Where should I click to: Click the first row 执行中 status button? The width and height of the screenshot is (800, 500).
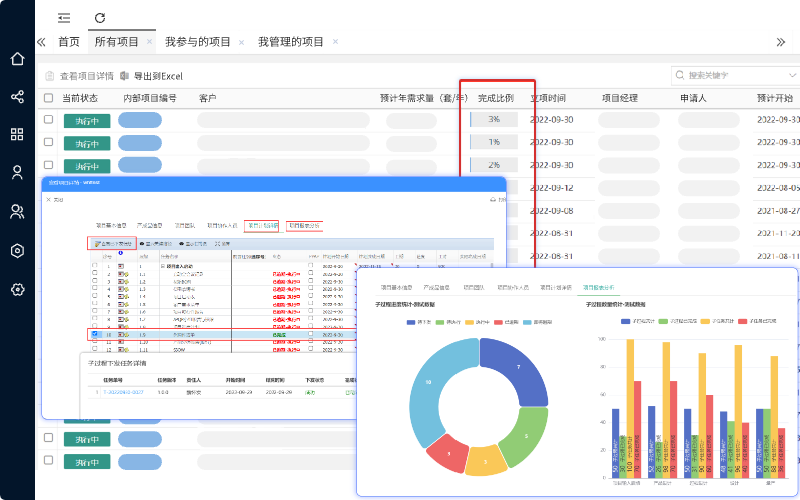tap(87, 120)
